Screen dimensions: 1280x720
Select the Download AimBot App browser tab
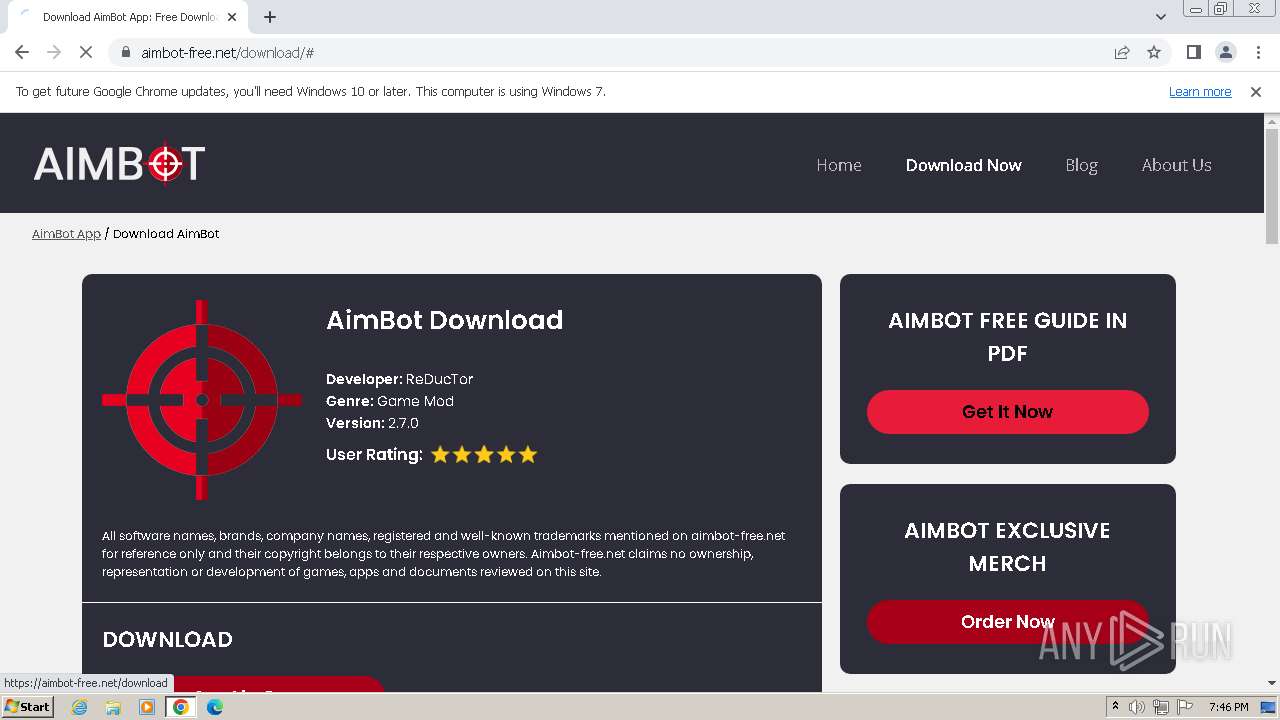(128, 17)
